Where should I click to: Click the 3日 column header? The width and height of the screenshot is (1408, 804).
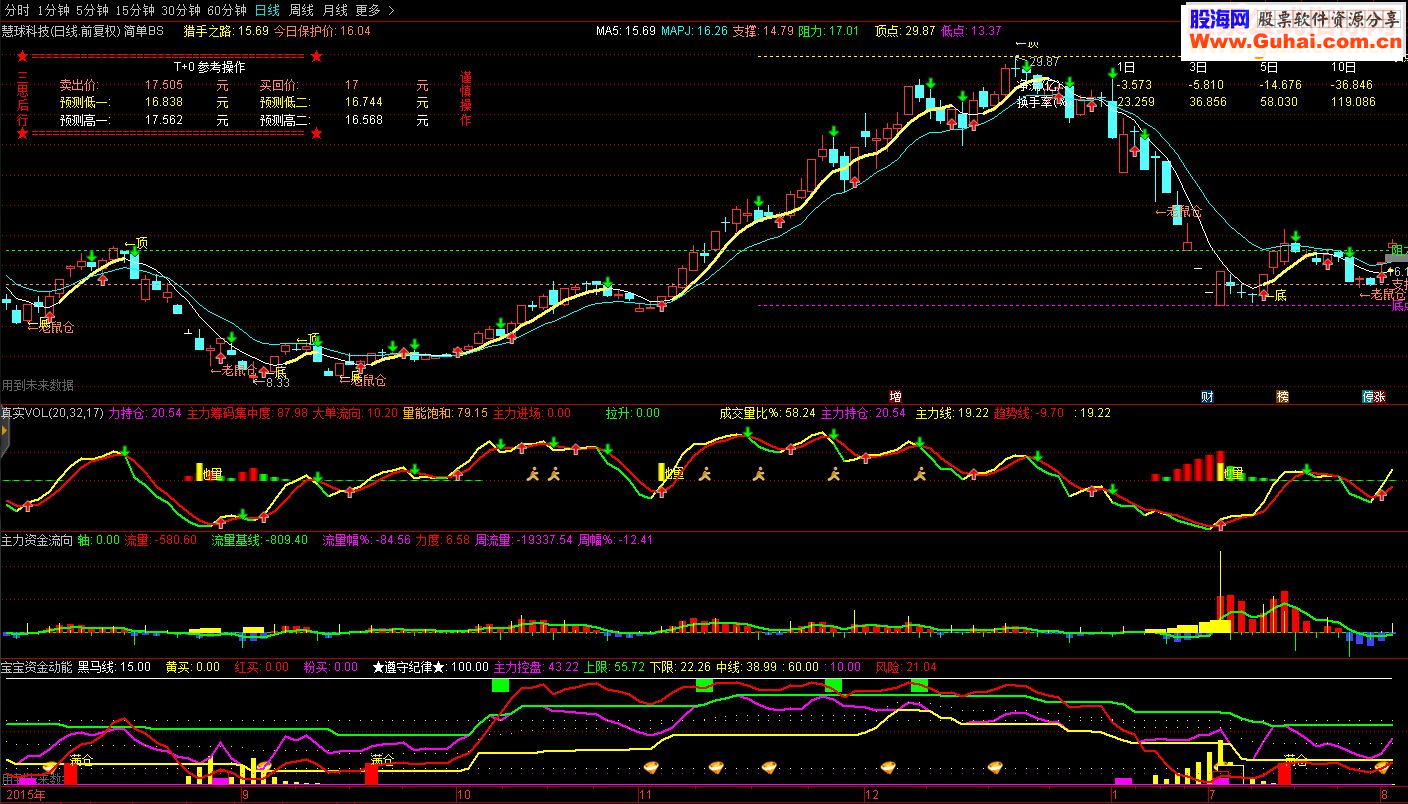click(1198, 68)
